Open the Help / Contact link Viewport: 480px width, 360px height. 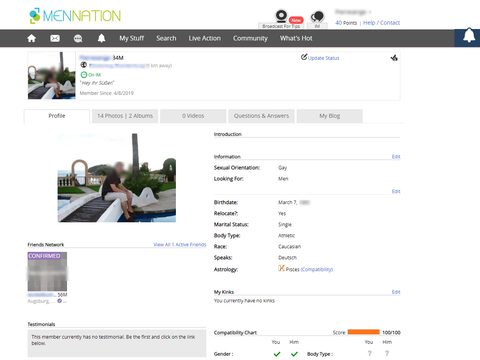381,23
